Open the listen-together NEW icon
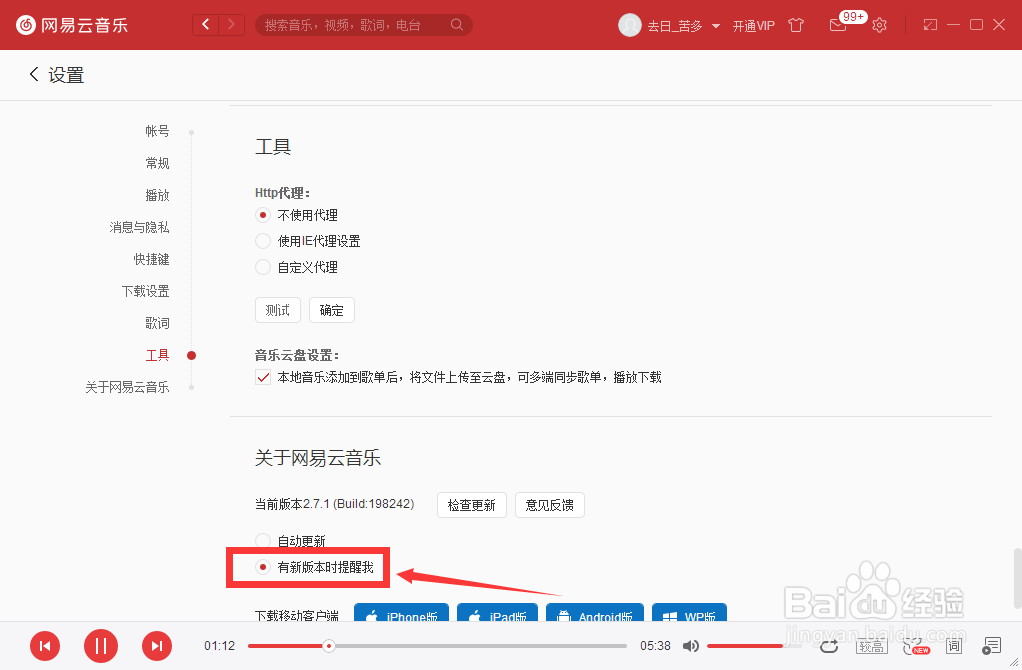 point(916,646)
